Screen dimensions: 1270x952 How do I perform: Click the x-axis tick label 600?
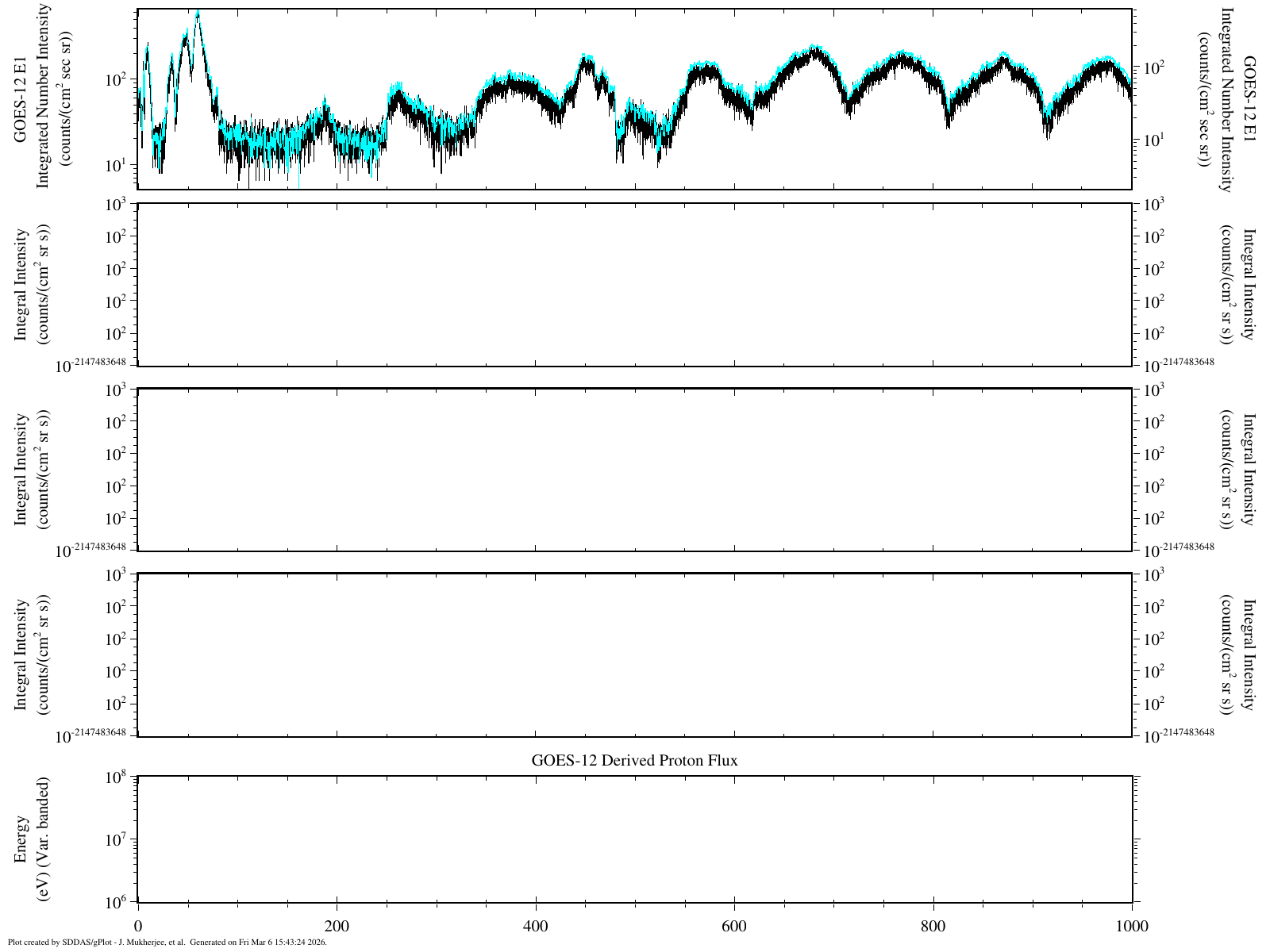click(734, 925)
